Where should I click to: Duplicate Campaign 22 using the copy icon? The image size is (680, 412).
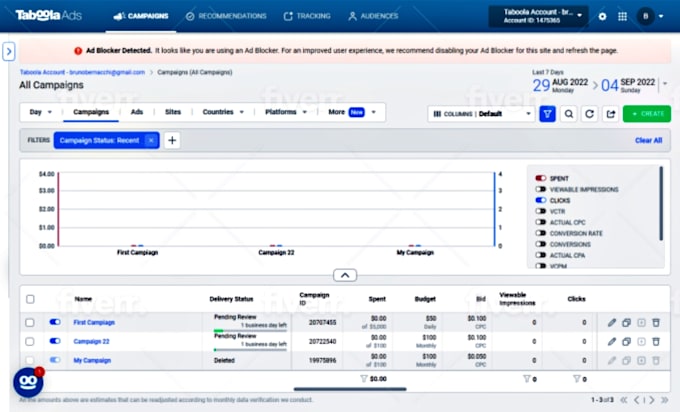pyautogui.click(x=627, y=341)
